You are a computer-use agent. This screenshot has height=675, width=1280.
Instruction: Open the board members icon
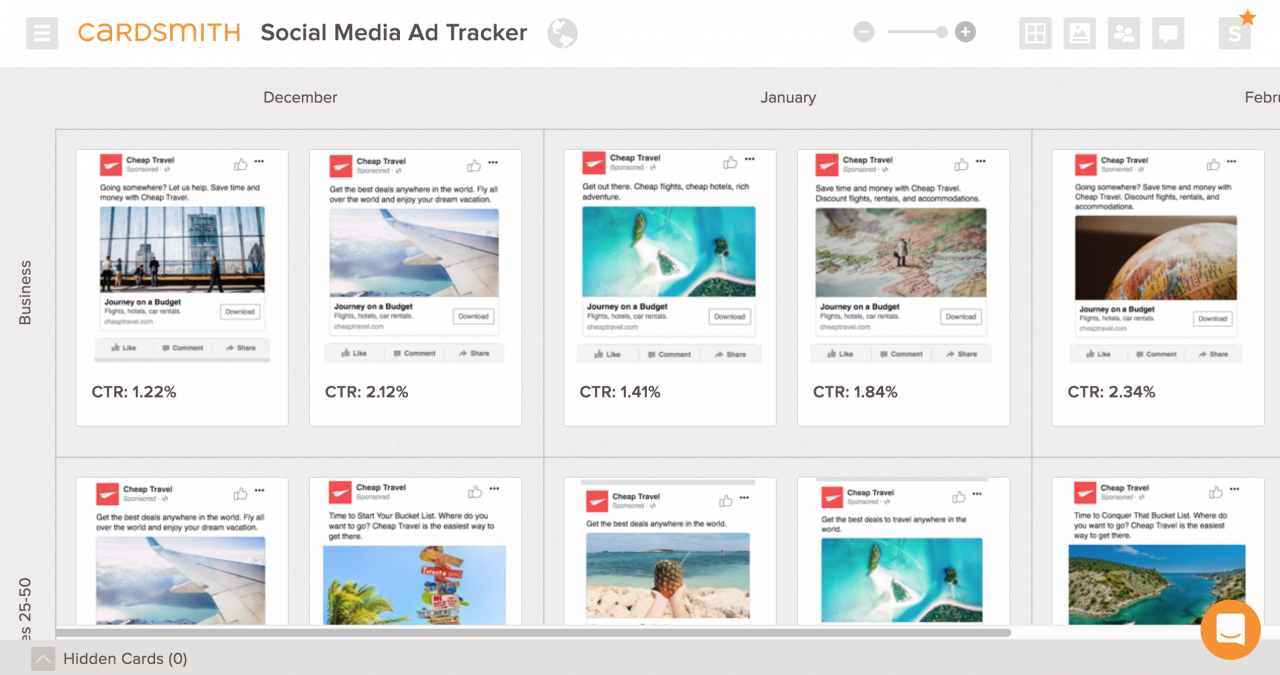pyautogui.click(x=1124, y=33)
